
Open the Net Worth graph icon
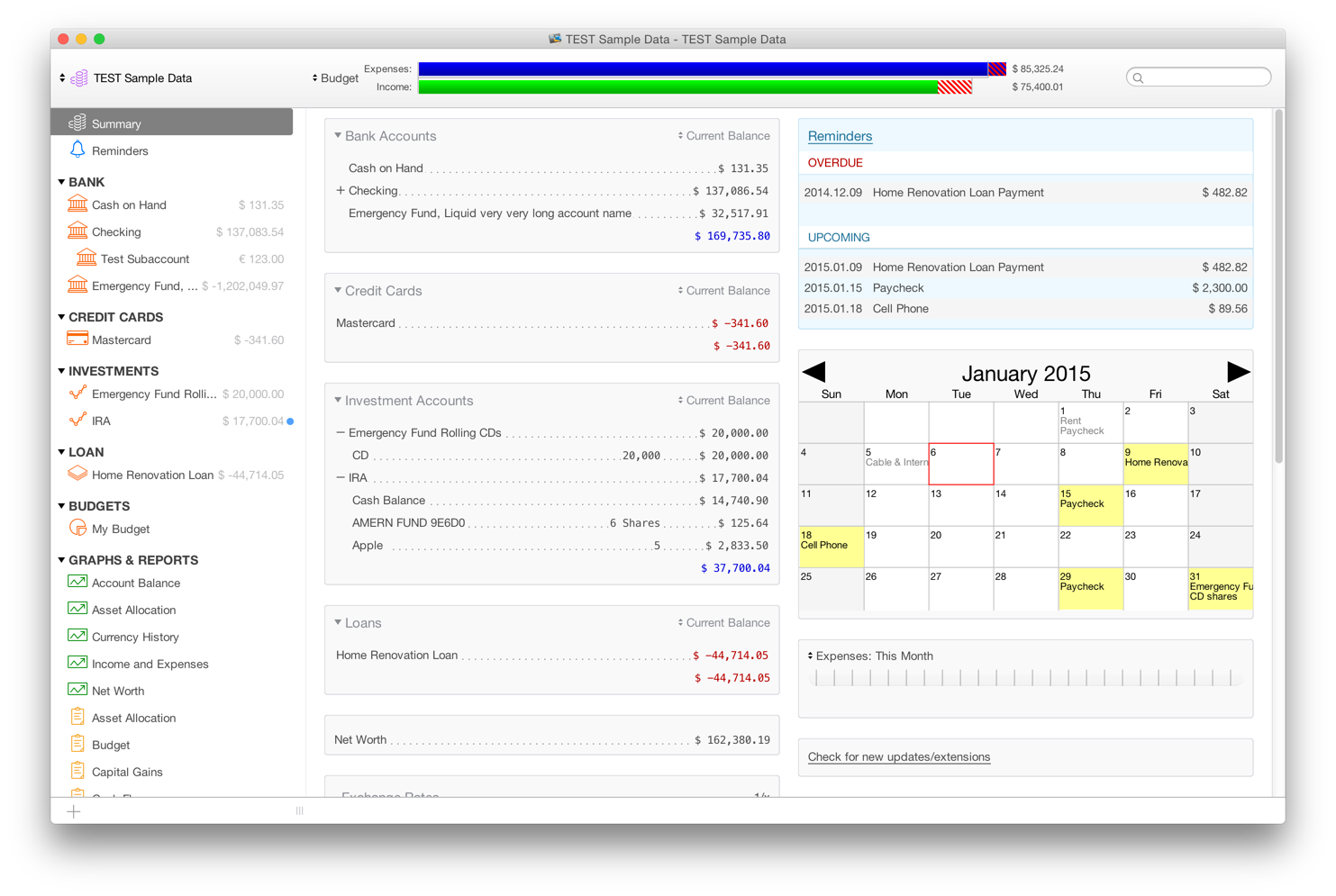77,691
